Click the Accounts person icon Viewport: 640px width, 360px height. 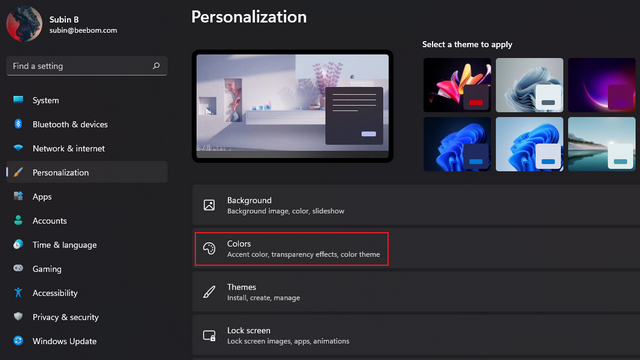pos(18,220)
